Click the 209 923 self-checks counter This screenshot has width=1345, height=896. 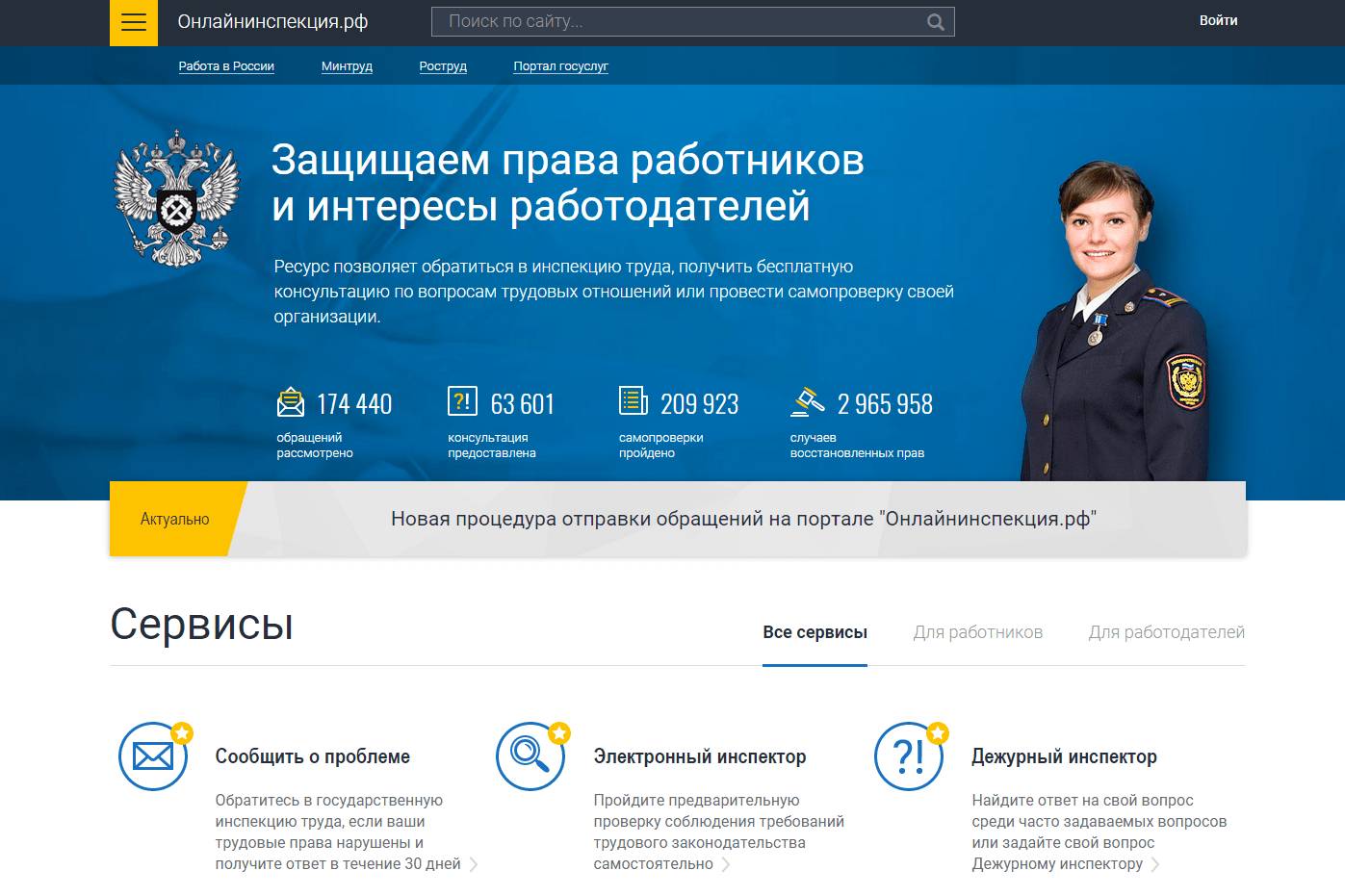click(700, 404)
